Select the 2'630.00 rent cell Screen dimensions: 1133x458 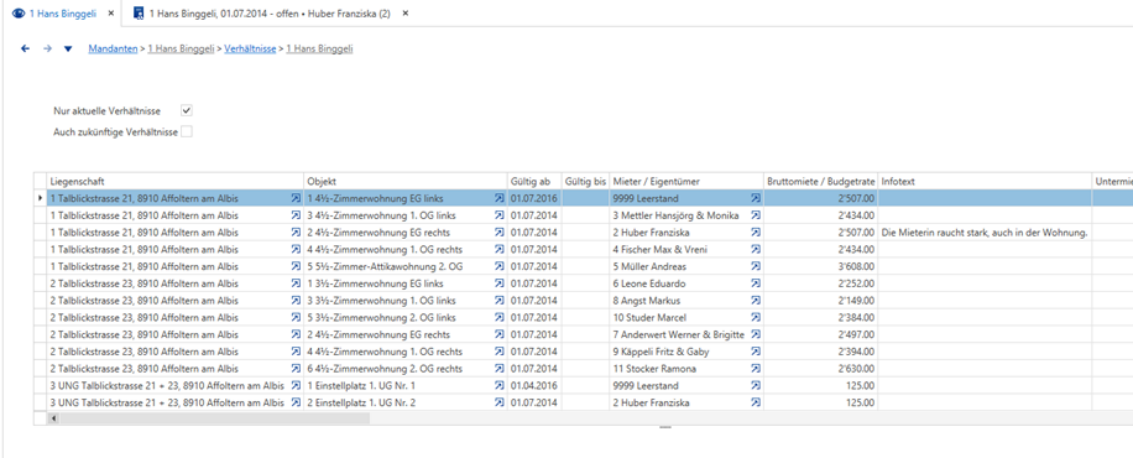[x=821, y=369]
